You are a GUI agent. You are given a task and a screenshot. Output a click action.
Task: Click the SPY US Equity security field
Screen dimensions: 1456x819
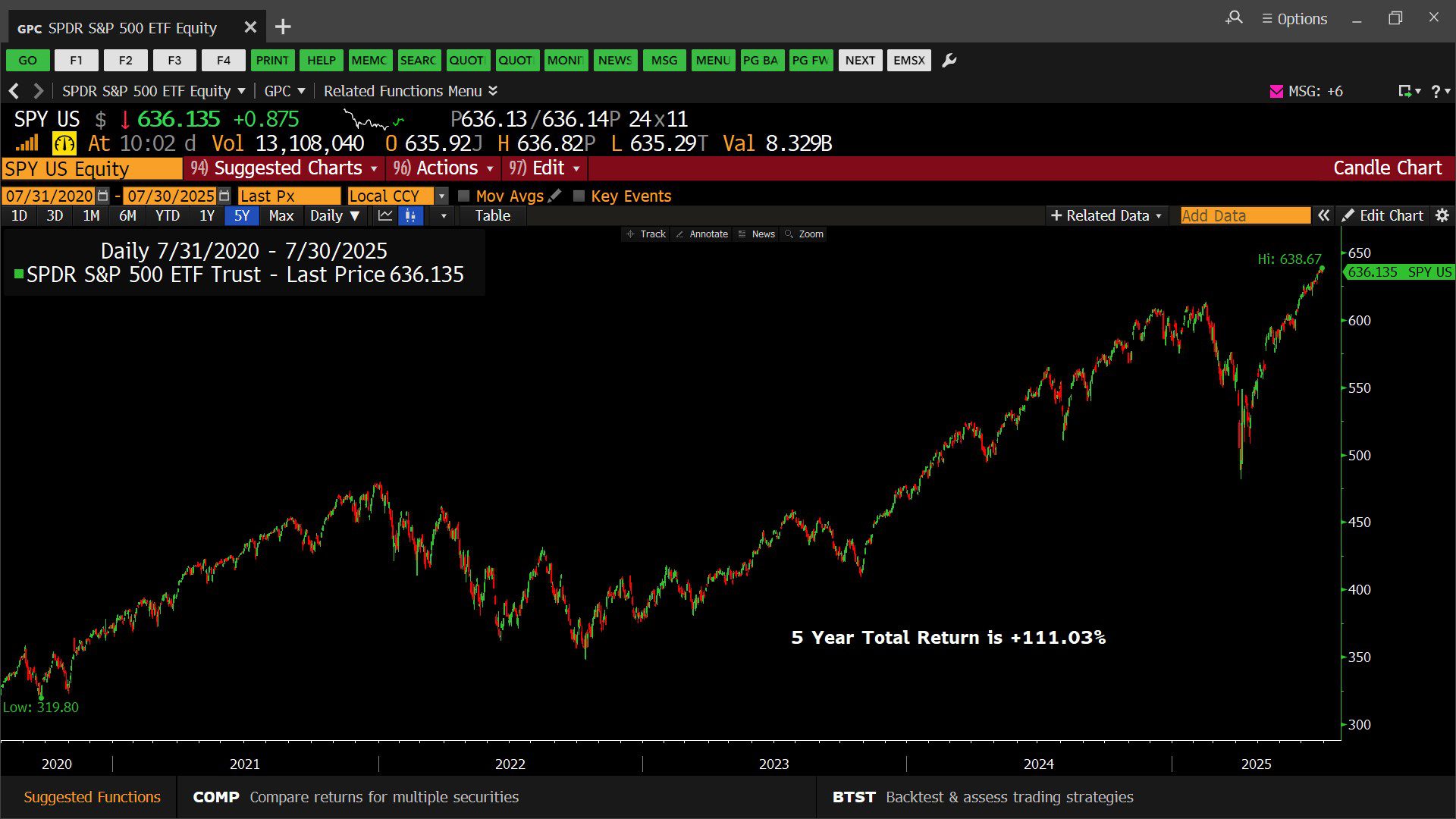[x=92, y=168]
